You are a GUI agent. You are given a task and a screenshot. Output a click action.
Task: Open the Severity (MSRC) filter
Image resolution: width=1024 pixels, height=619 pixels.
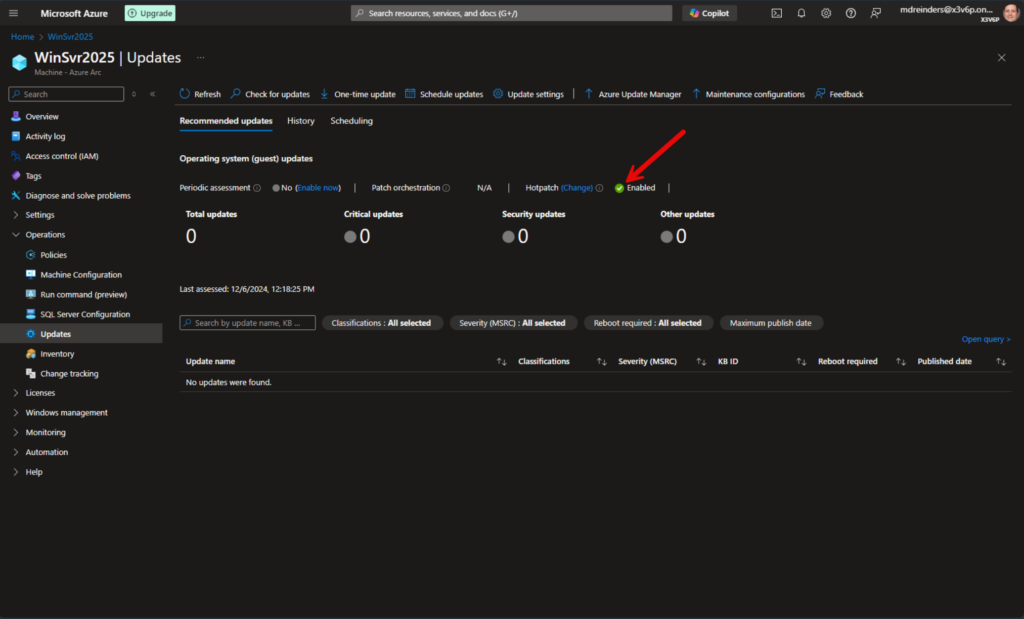pos(512,323)
